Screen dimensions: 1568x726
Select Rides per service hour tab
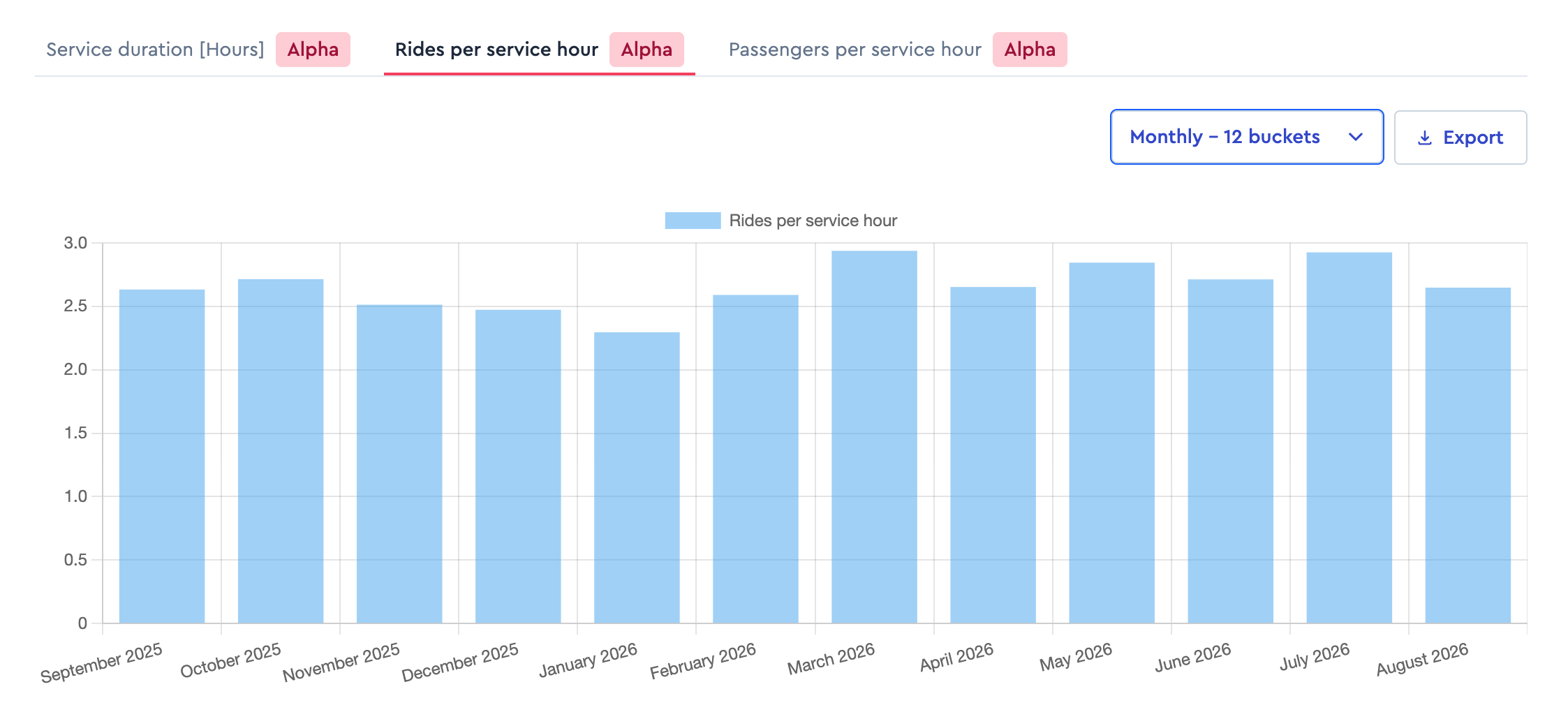(539, 50)
